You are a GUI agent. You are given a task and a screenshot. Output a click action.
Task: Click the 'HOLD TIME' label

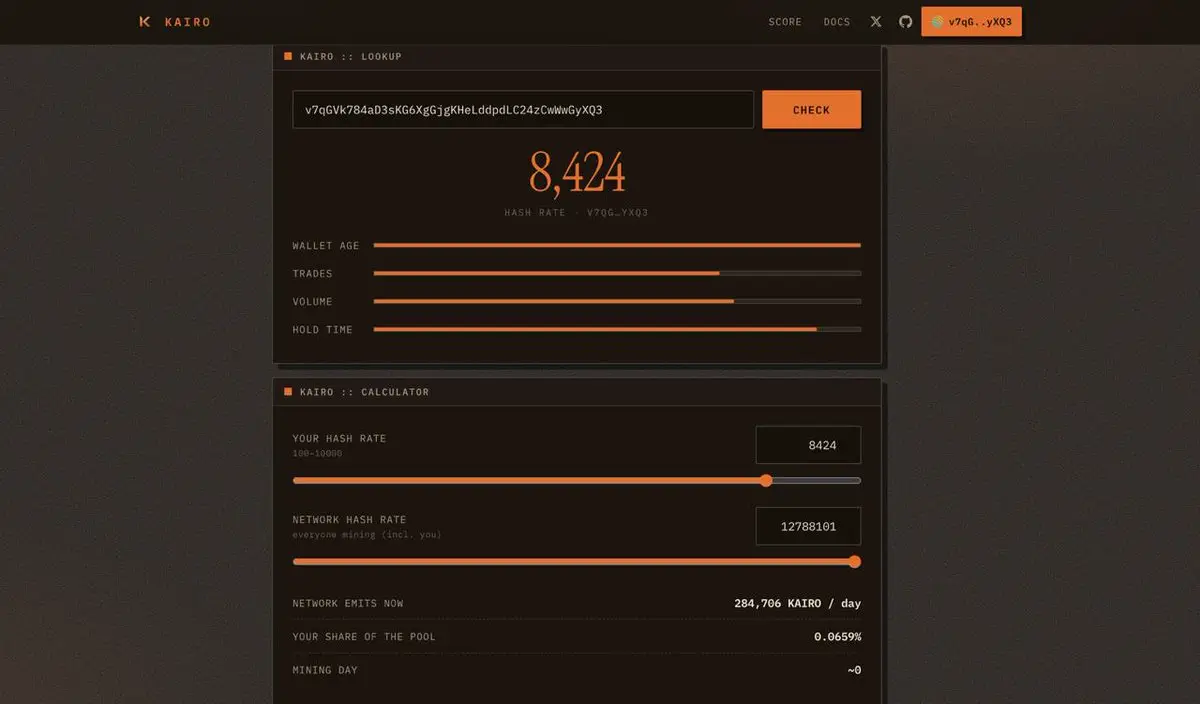click(322, 330)
